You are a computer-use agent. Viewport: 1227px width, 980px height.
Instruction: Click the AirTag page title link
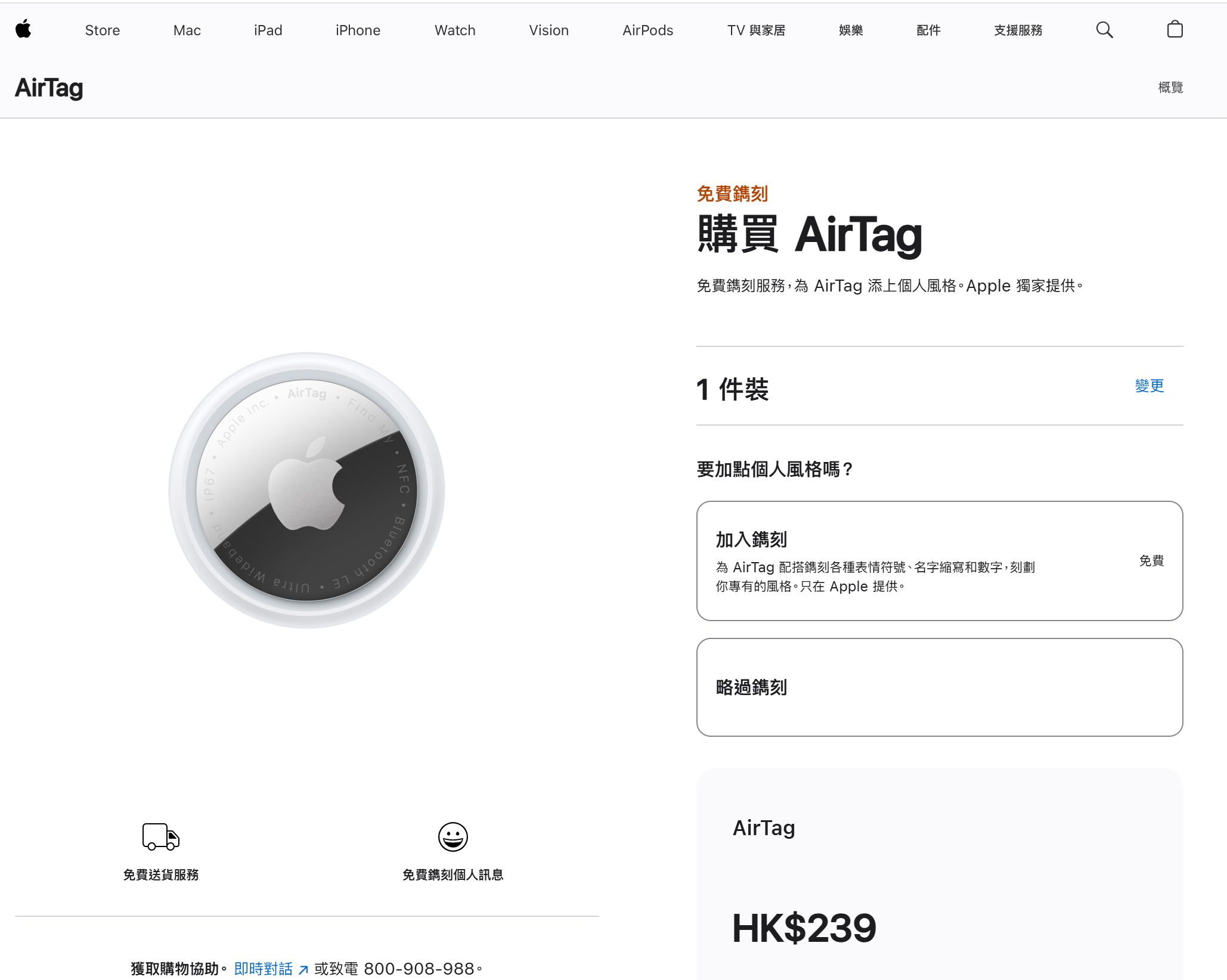tap(49, 88)
